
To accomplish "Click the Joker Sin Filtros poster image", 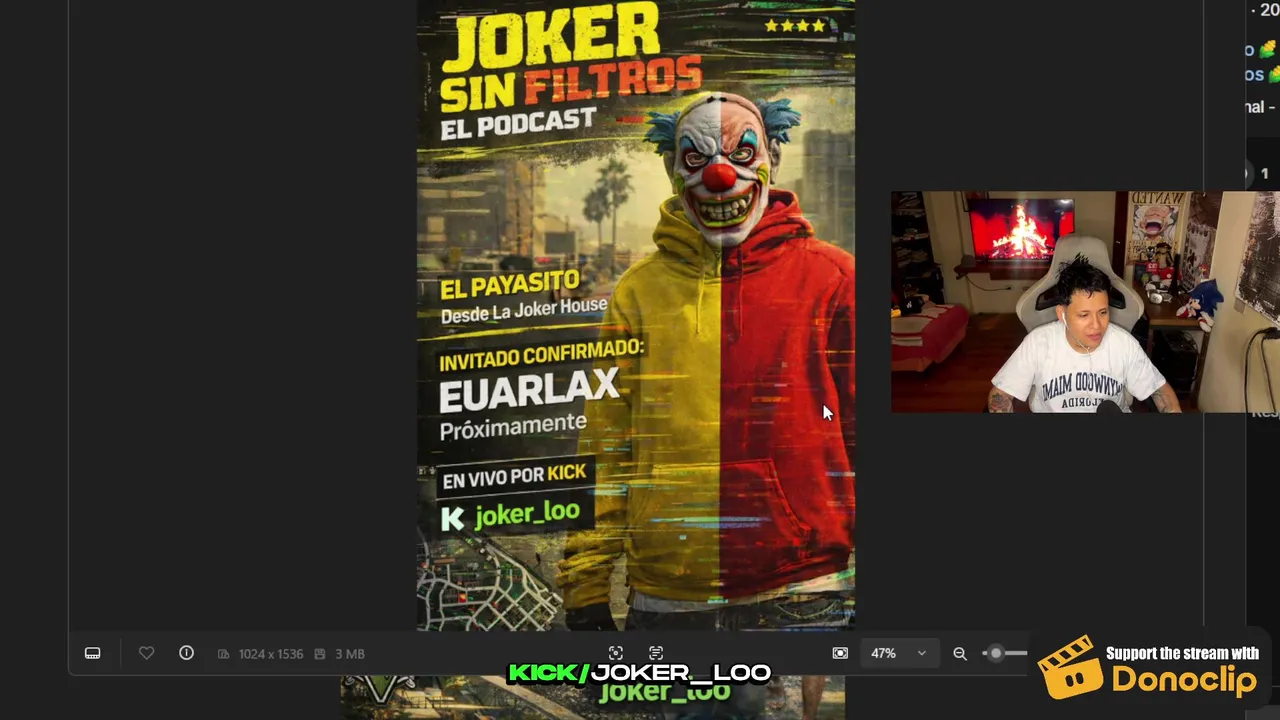I will 636,315.
